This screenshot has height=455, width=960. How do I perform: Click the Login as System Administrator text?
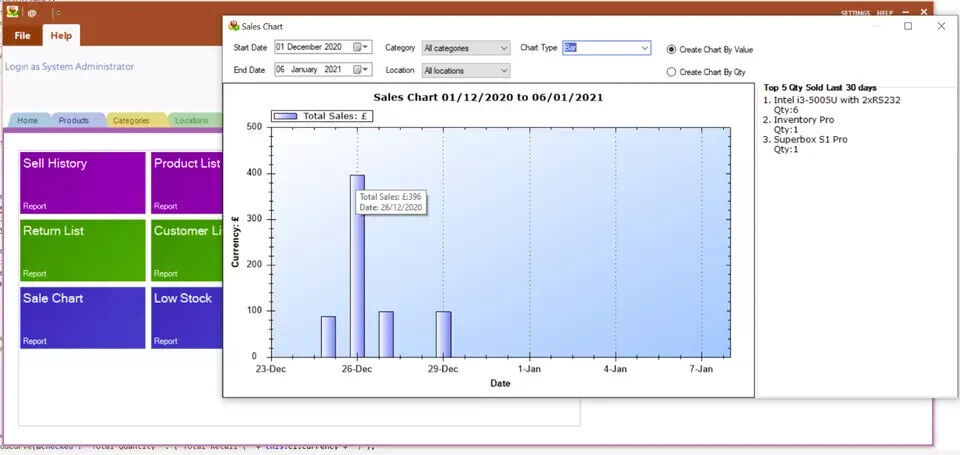pos(70,67)
